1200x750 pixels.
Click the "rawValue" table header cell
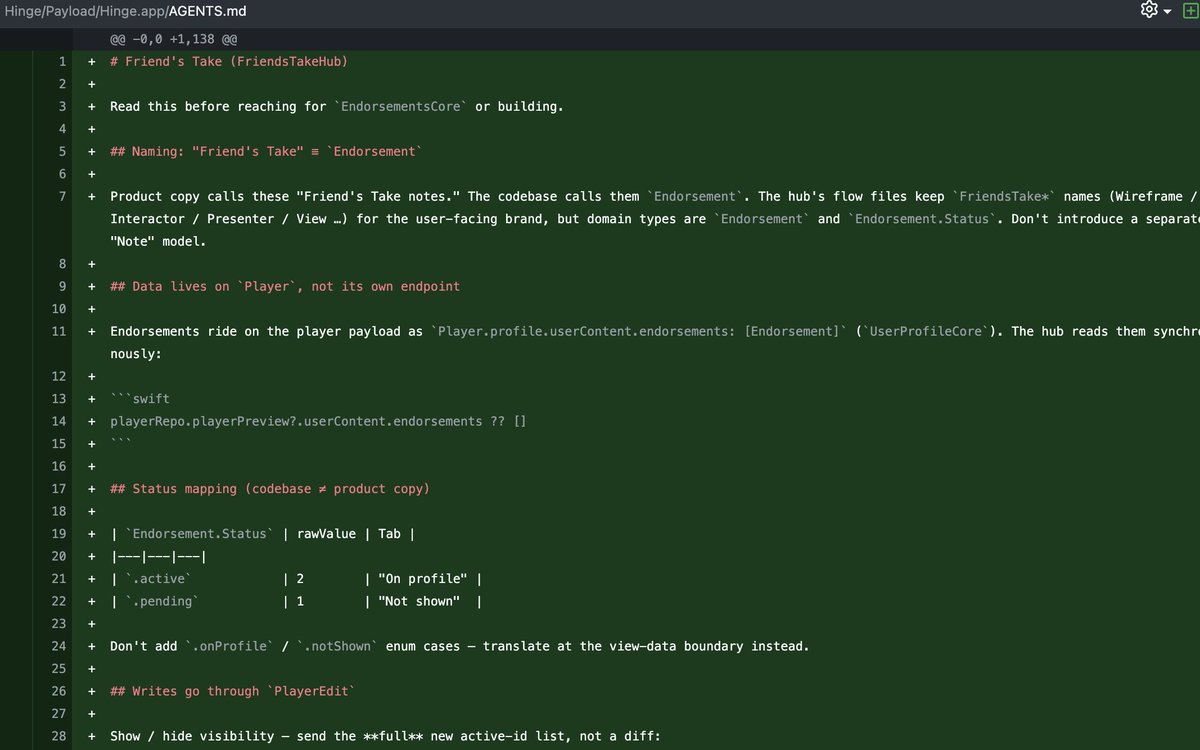326,533
